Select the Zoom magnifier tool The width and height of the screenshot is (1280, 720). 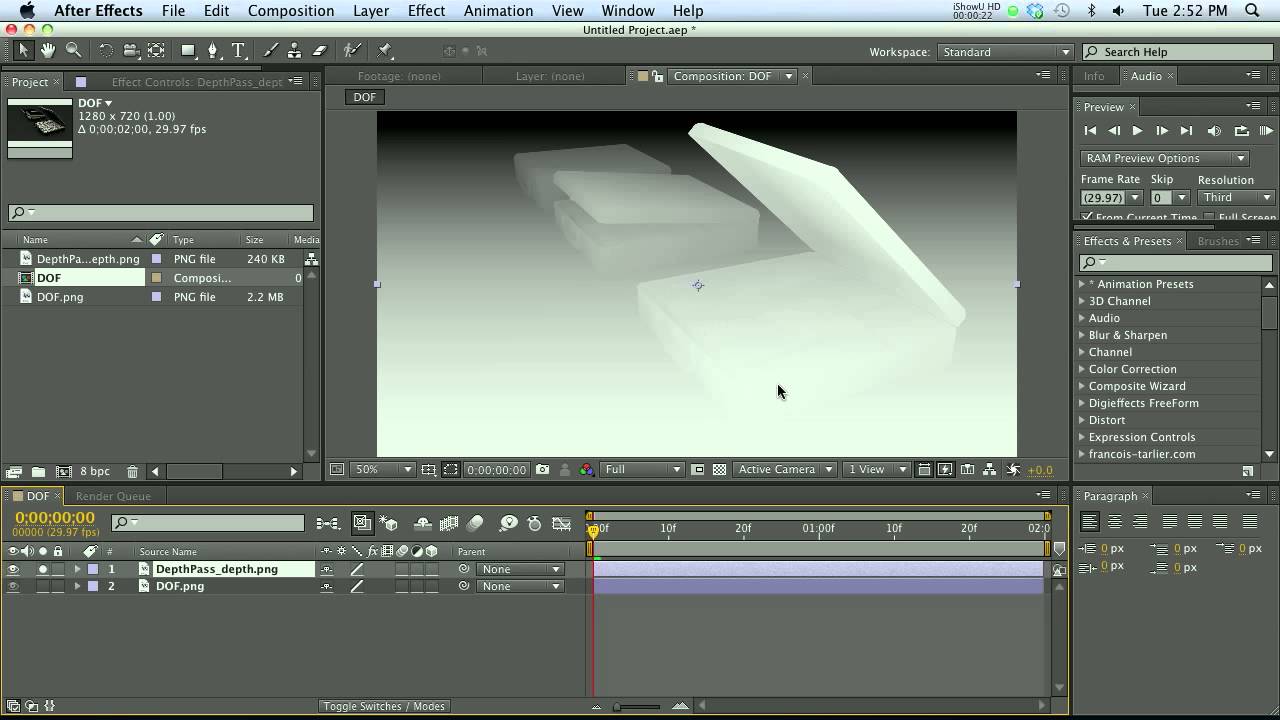point(73,50)
